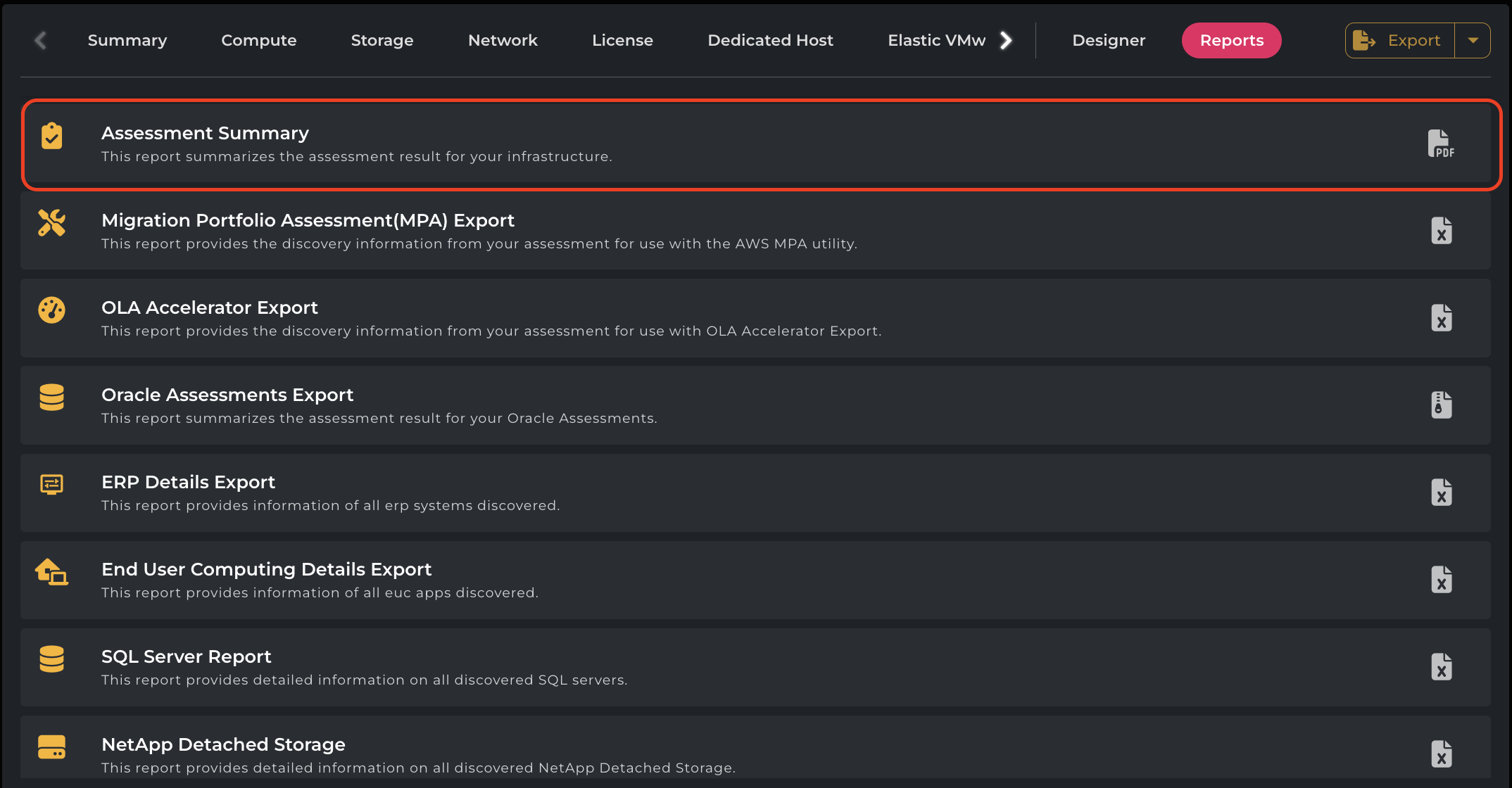The height and width of the screenshot is (788, 1512).
Task: Download Oracle Assessments Export zip file
Action: (1441, 405)
